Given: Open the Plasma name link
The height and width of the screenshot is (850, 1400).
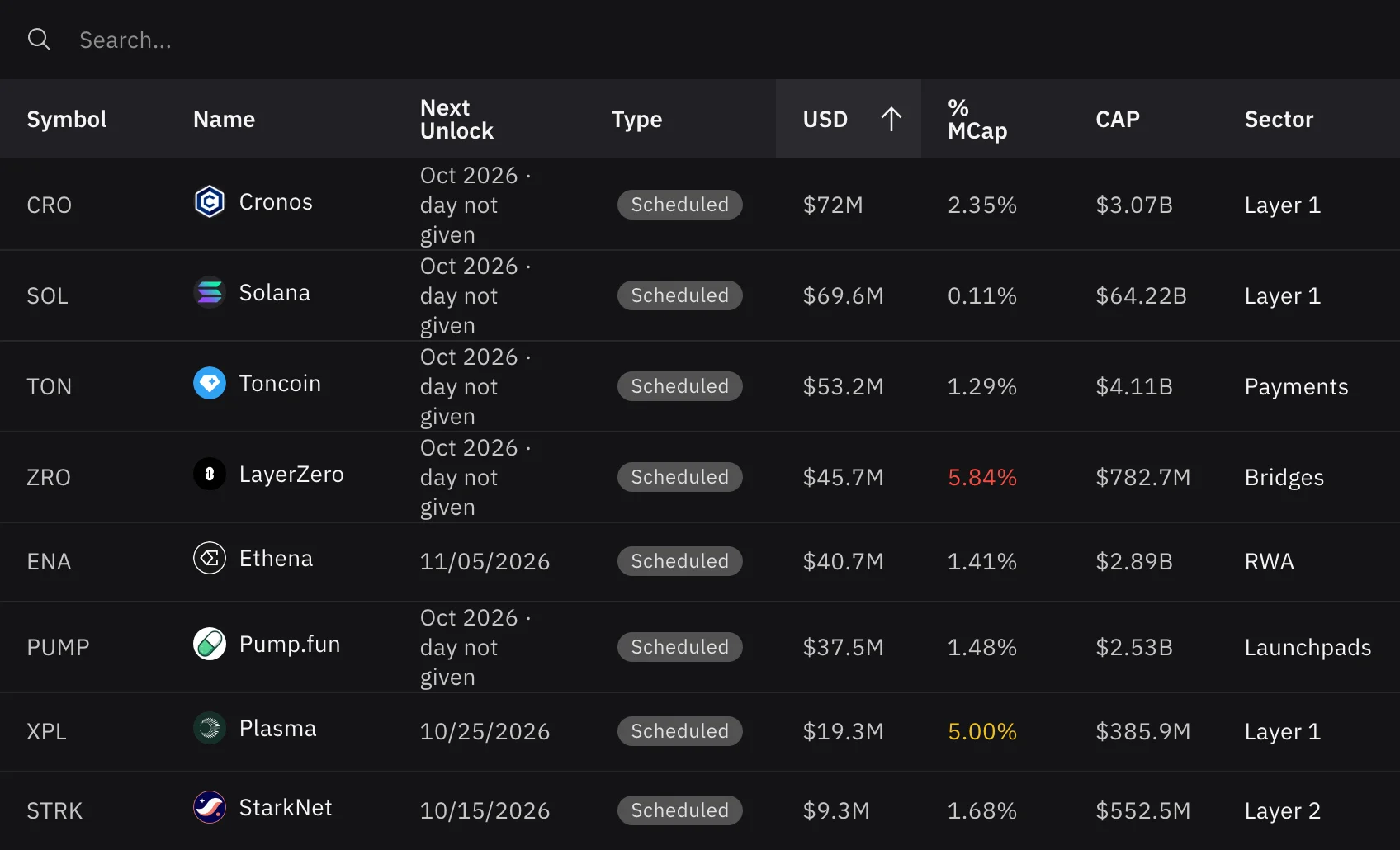Looking at the screenshot, I should tap(277, 729).
